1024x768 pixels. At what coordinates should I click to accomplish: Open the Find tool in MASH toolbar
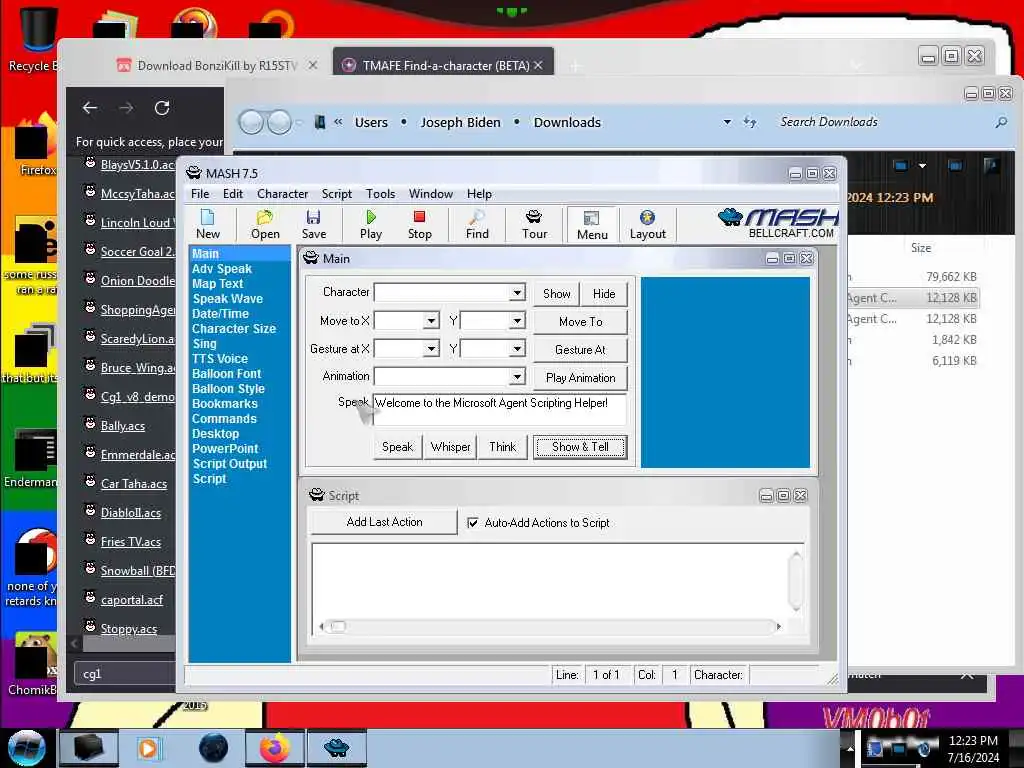click(x=477, y=224)
